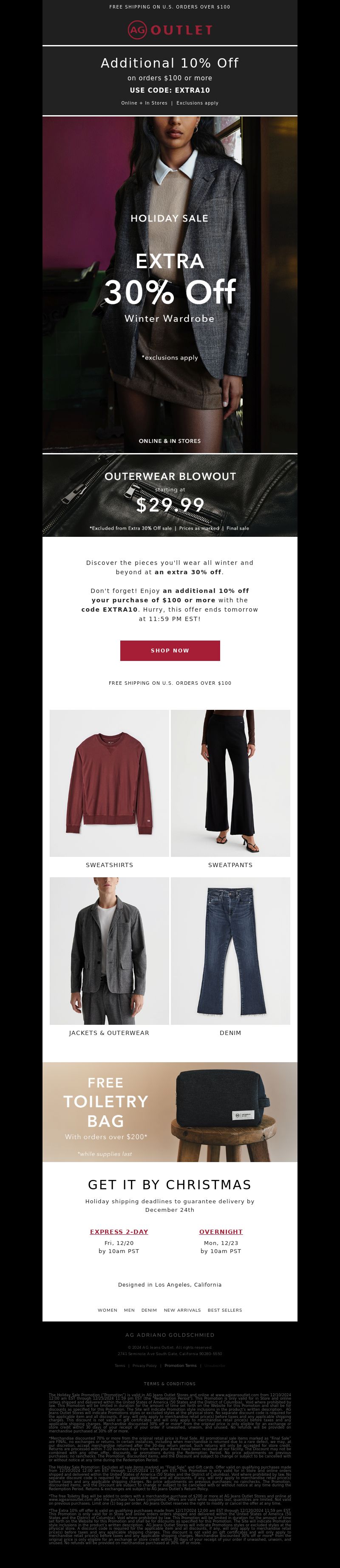Click the Overnight shipping link
The image size is (340, 1568).
click(x=221, y=1231)
